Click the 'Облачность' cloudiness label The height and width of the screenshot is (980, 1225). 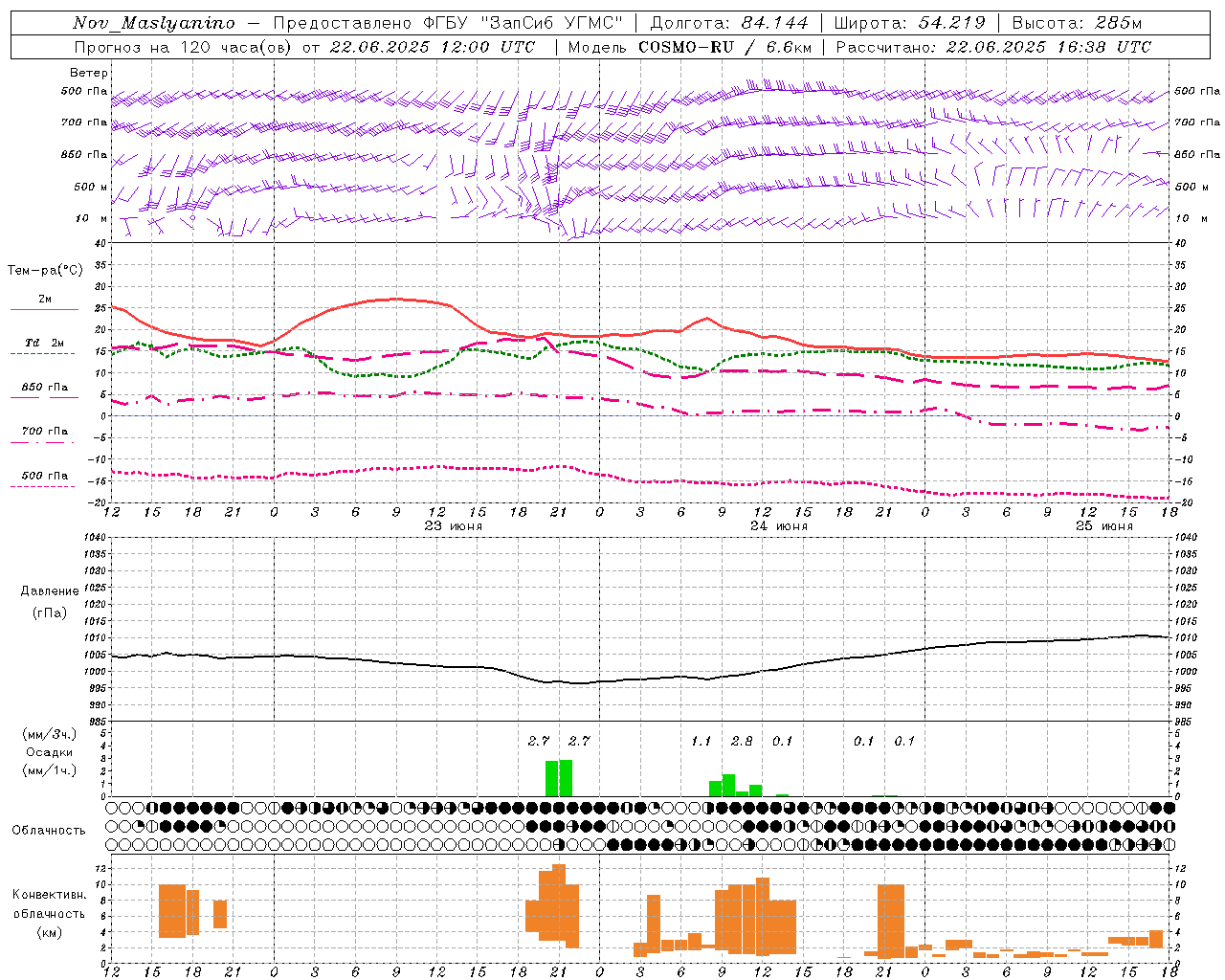49,831
